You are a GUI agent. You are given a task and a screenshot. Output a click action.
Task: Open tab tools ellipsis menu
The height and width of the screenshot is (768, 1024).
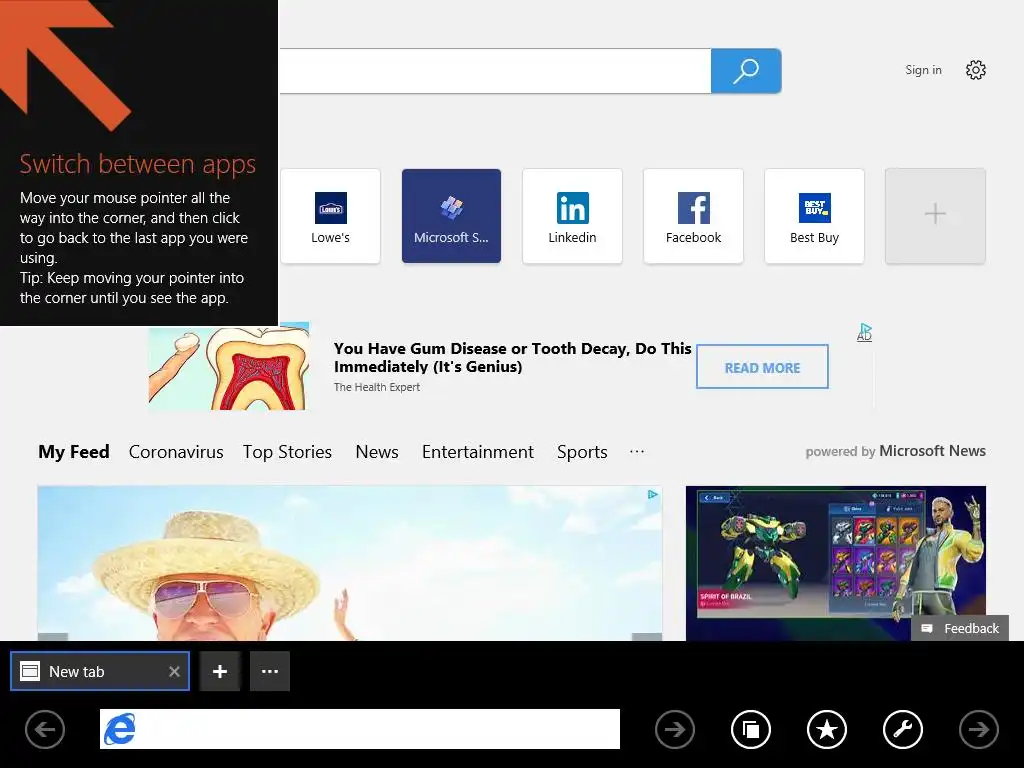(270, 671)
